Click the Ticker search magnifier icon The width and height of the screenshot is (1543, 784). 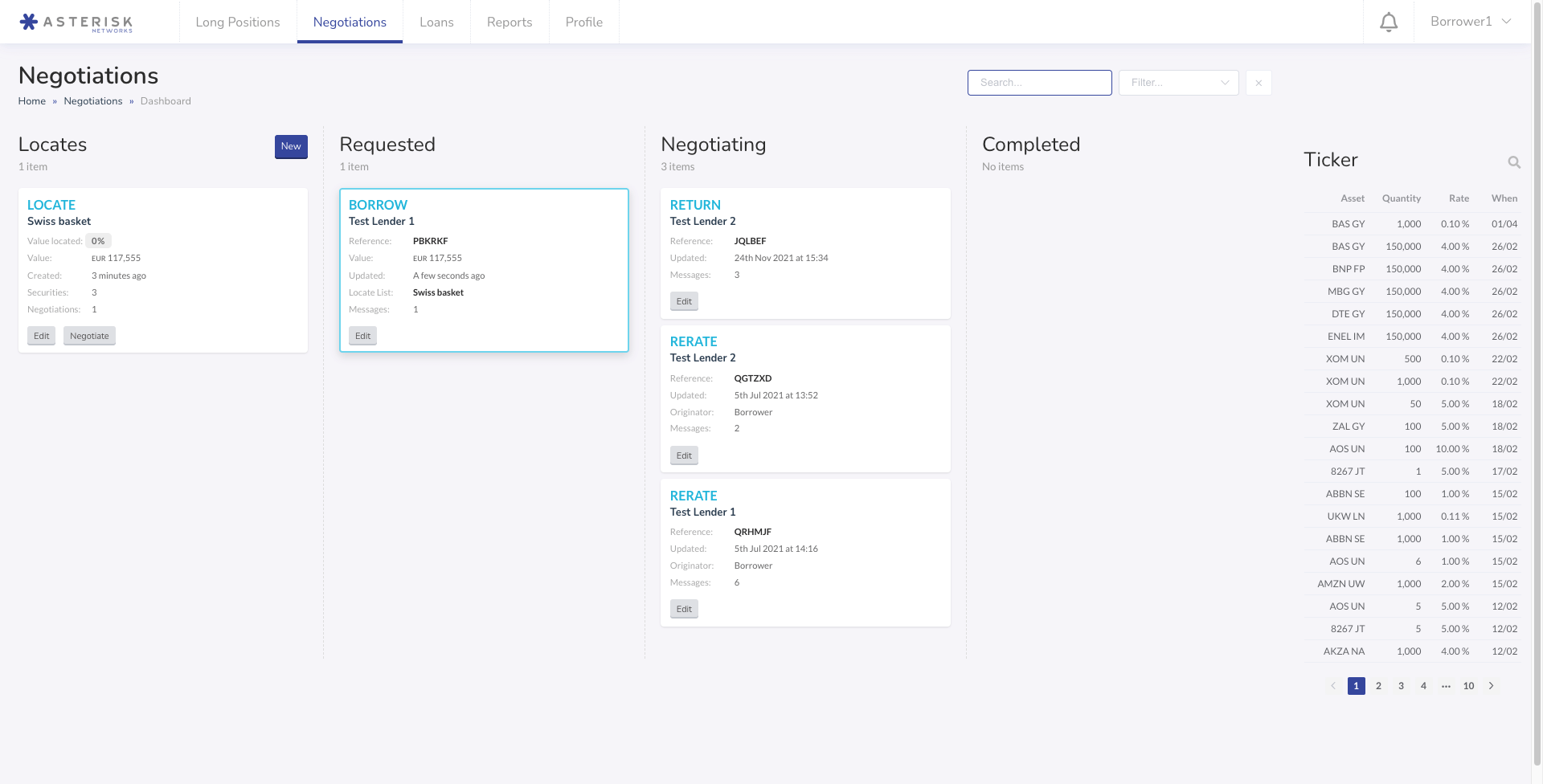coord(1513,162)
